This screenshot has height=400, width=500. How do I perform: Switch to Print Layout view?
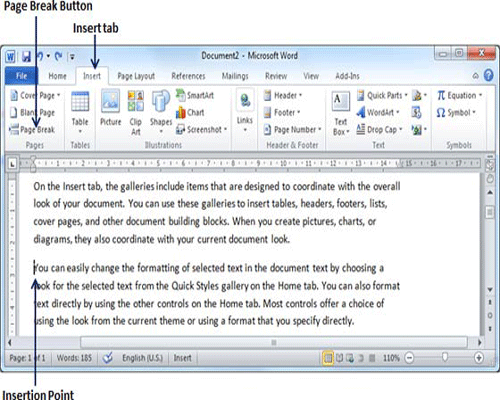tap(328, 358)
